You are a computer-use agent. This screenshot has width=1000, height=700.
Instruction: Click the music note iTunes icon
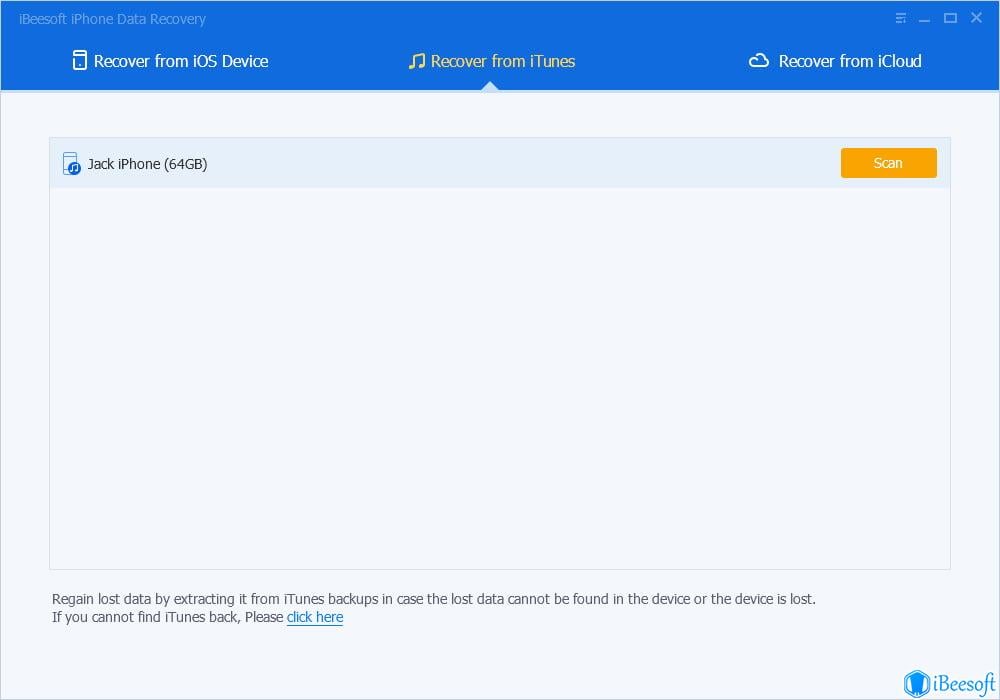point(416,61)
